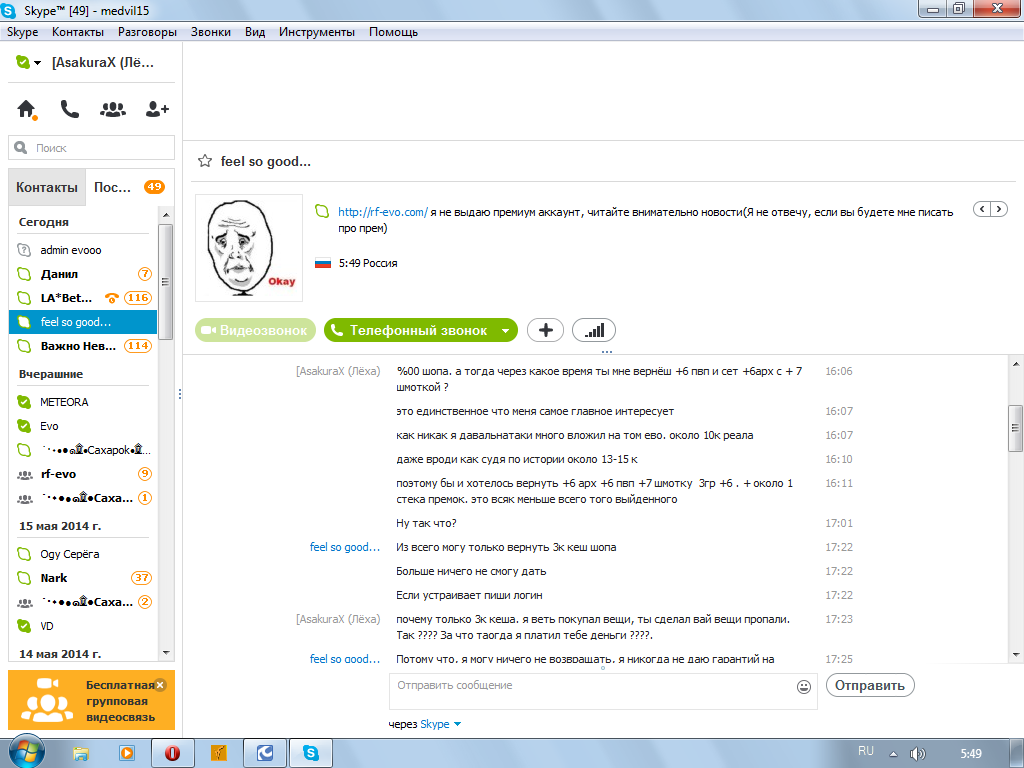Add a contact with the plus-person icon
Viewport: 1024px width, 768px height.
pos(157,109)
